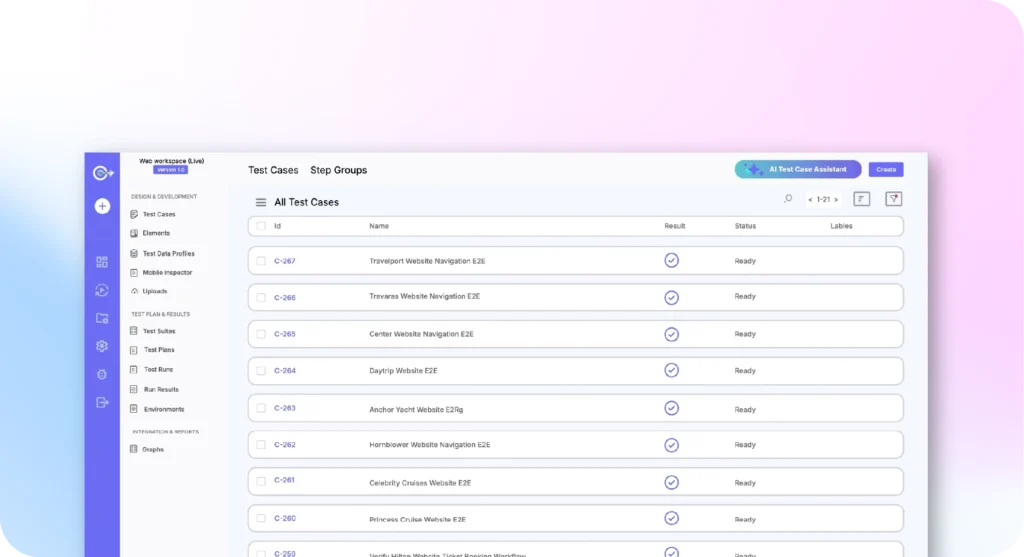Screen dimensions: 1024x557
Task: Open the version 1.0 workspace selector
Action: pyautogui.click(x=170, y=170)
